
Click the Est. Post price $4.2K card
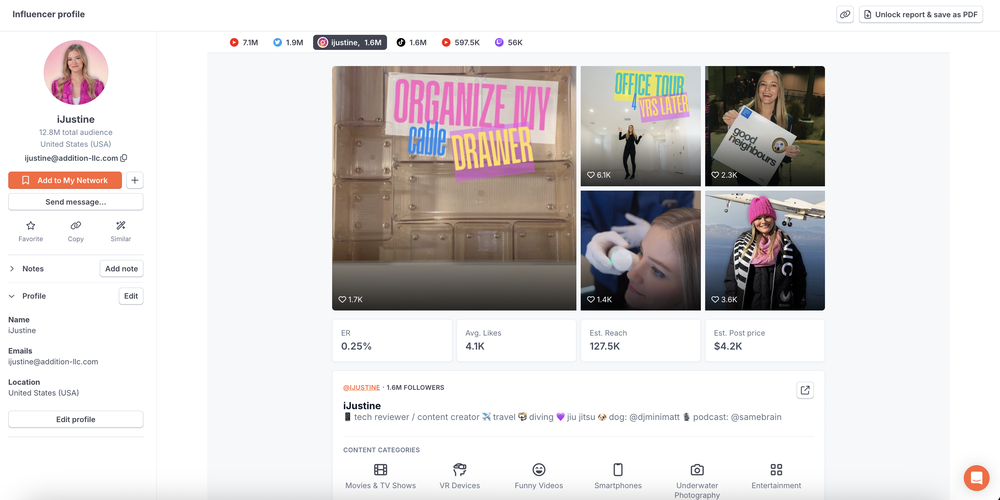[765, 341]
